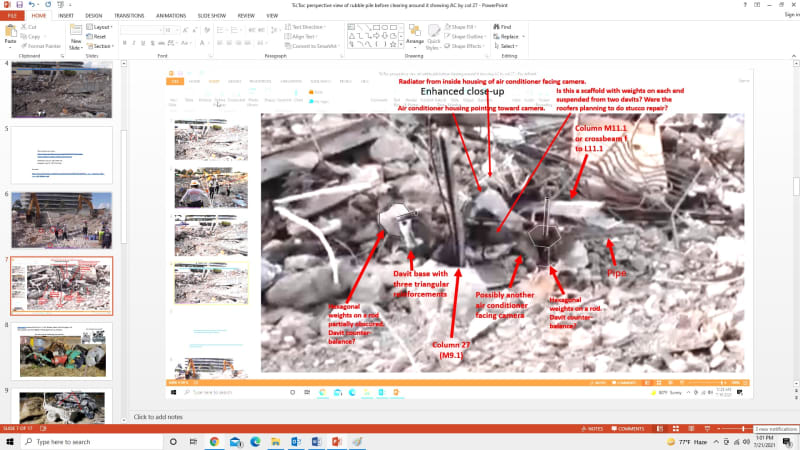Open the Shape Outline dropdown
Viewport: 800px width, 450px height.
pos(465,36)
